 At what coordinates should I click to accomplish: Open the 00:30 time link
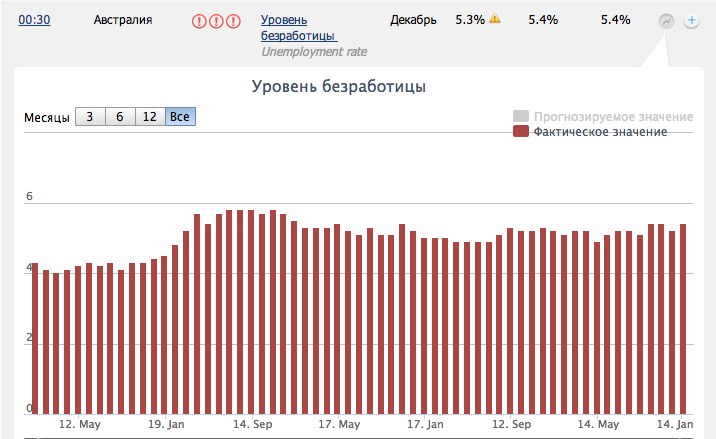(34, 20)
